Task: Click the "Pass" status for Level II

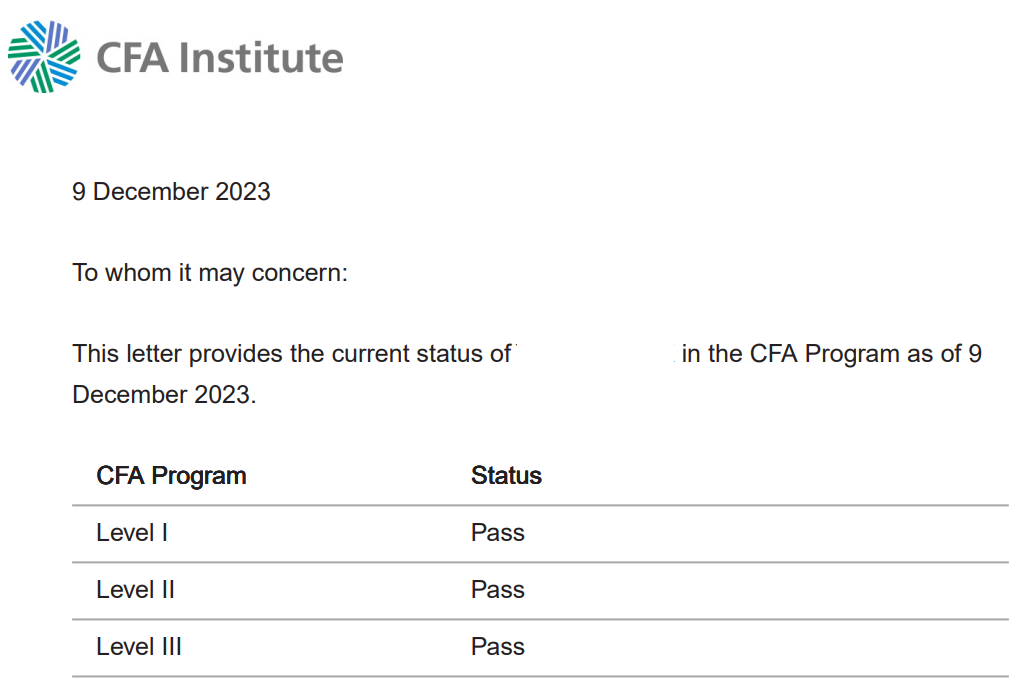Action: click(x=498, y=590)
